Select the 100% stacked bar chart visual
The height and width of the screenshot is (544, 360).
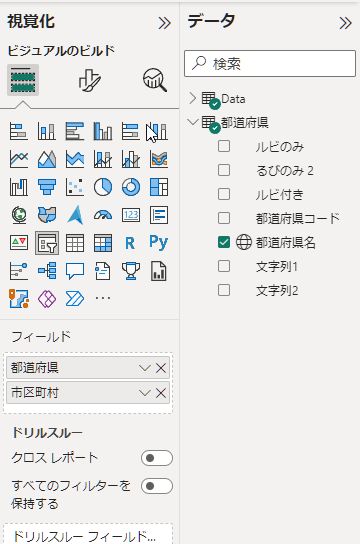[x=130, y=131]
